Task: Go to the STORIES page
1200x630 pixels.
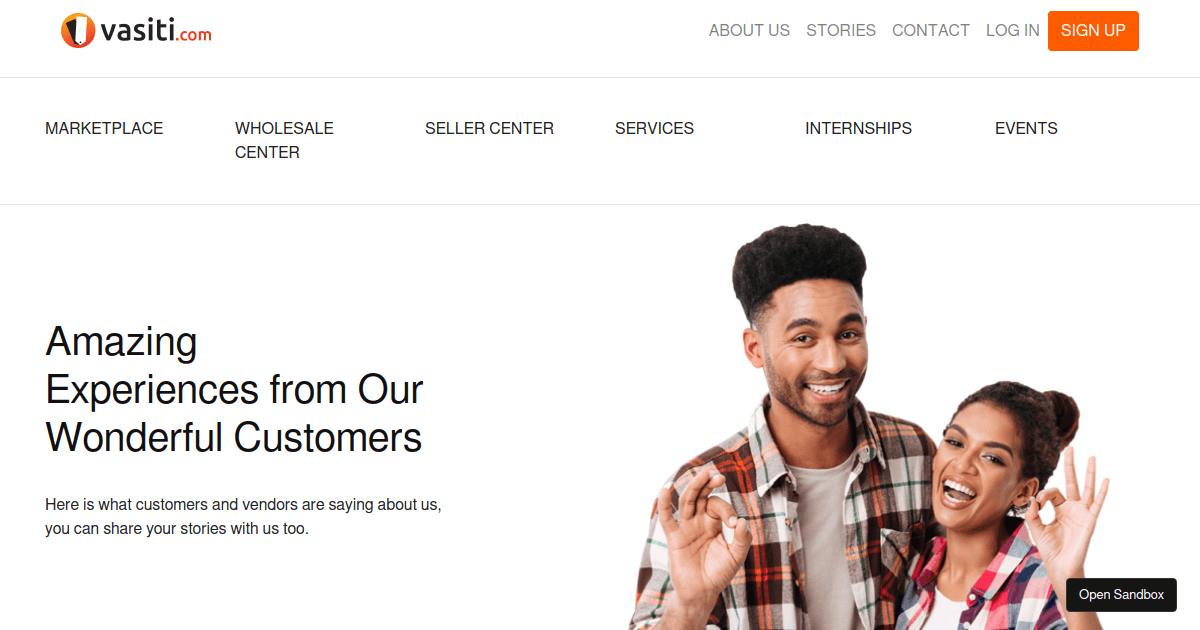Action: 841,31
